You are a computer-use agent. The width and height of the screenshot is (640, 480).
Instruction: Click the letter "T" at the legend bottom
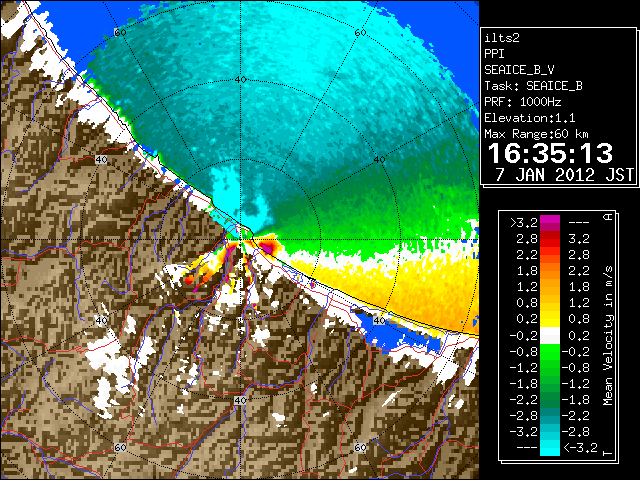(x=608, y=452)
